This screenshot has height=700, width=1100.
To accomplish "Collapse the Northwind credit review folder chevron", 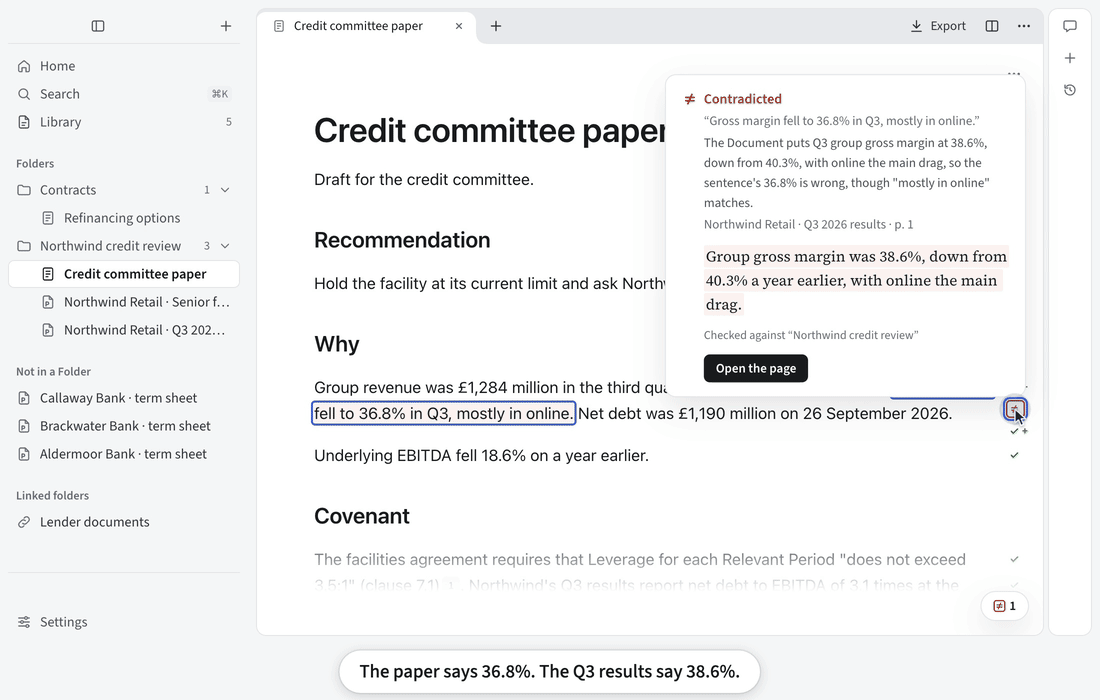I will pyautogui.click(x=225, y=246).
